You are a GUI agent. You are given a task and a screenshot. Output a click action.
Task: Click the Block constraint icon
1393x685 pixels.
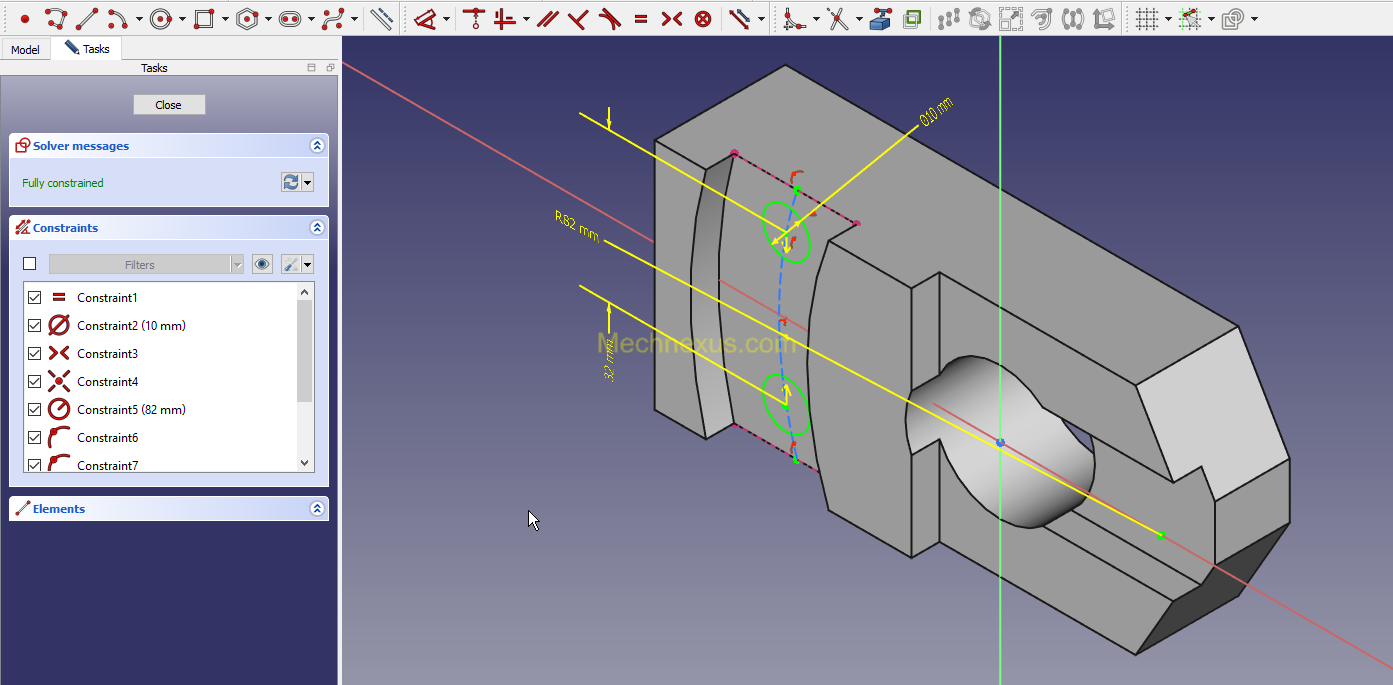(x=703, y=18)
